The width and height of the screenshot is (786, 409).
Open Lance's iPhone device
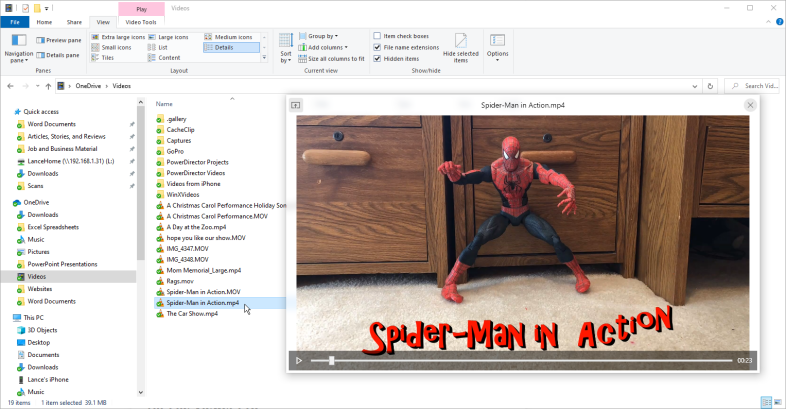[48, 379]
